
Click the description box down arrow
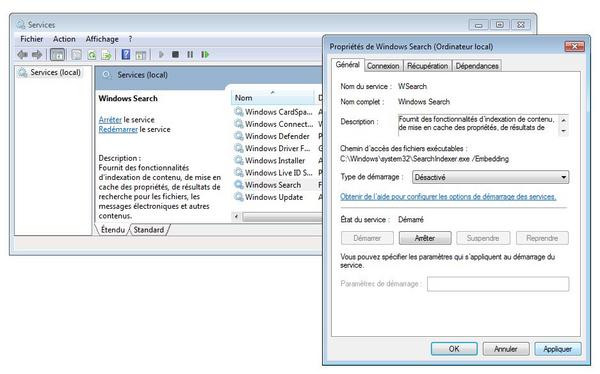563,131
